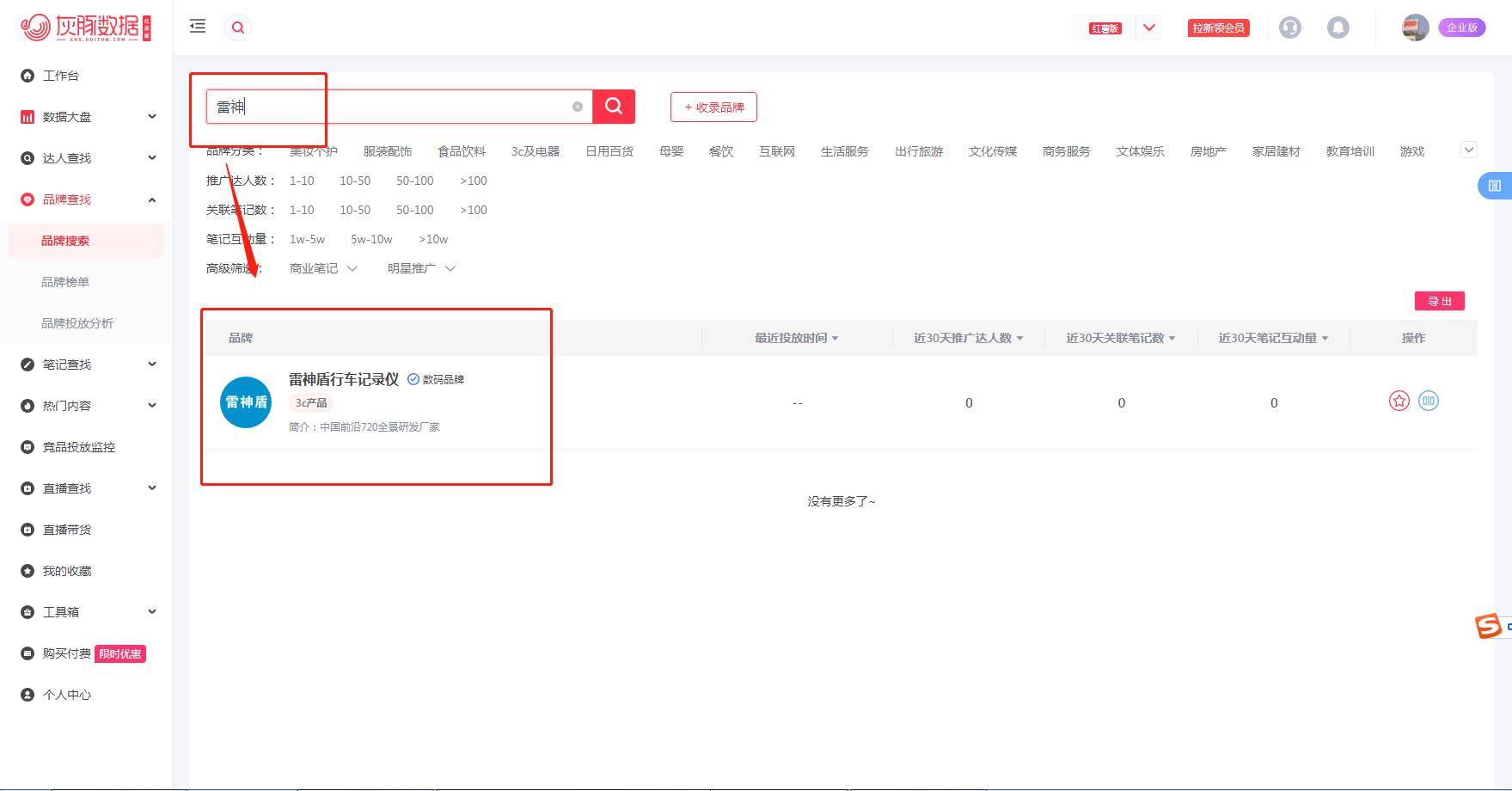Filter by 游戏 category
The image size is (1512, 791).
pos(1412,151)
